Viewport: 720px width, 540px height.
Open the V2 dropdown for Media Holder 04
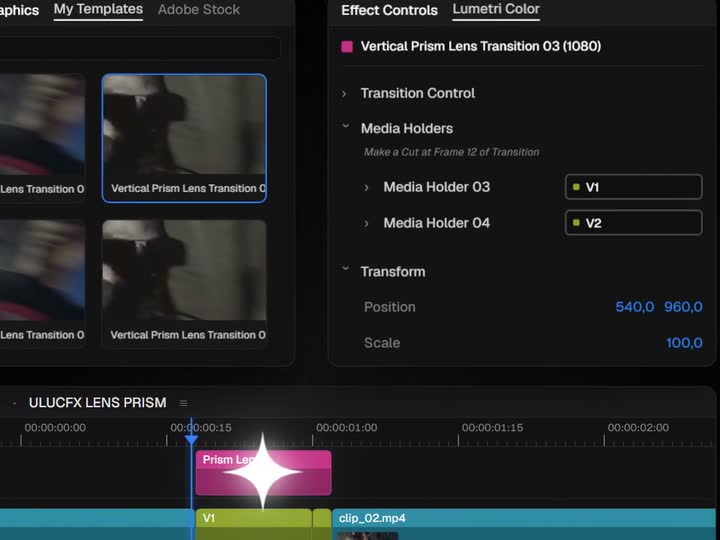click(x=633, y=223)
